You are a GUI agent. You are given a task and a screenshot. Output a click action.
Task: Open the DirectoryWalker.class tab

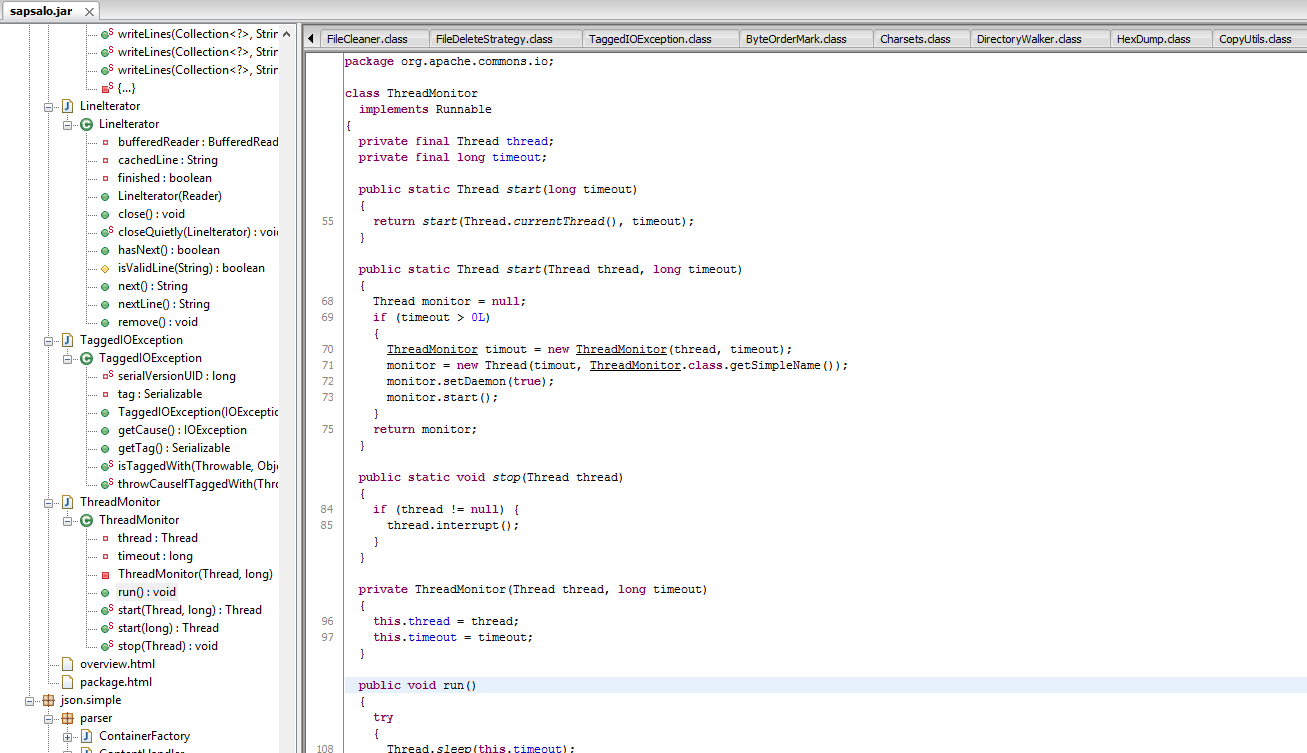pyautogui.click(x=1040, y=39)
